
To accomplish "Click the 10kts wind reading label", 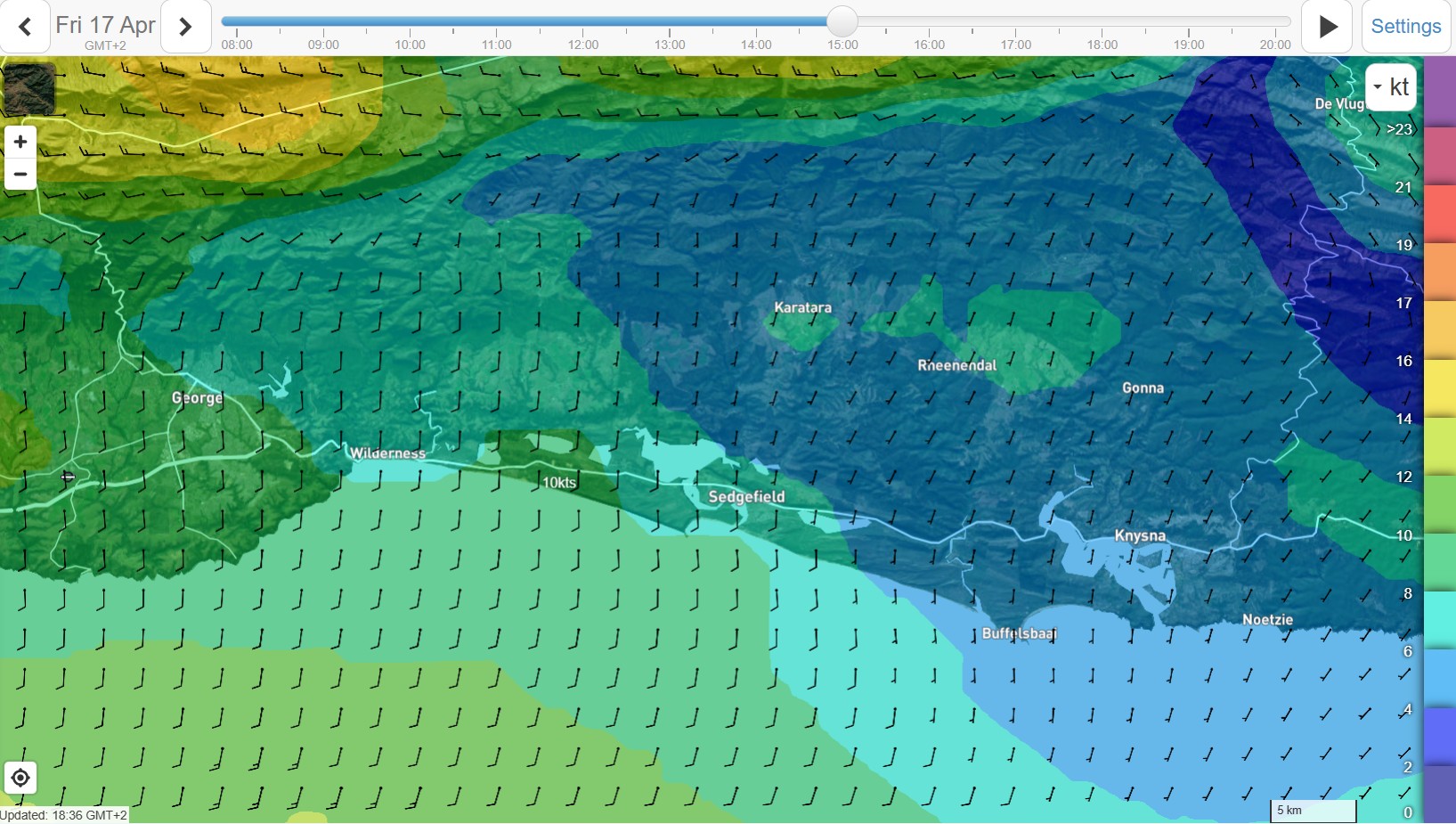I will [x=559, y=483].
